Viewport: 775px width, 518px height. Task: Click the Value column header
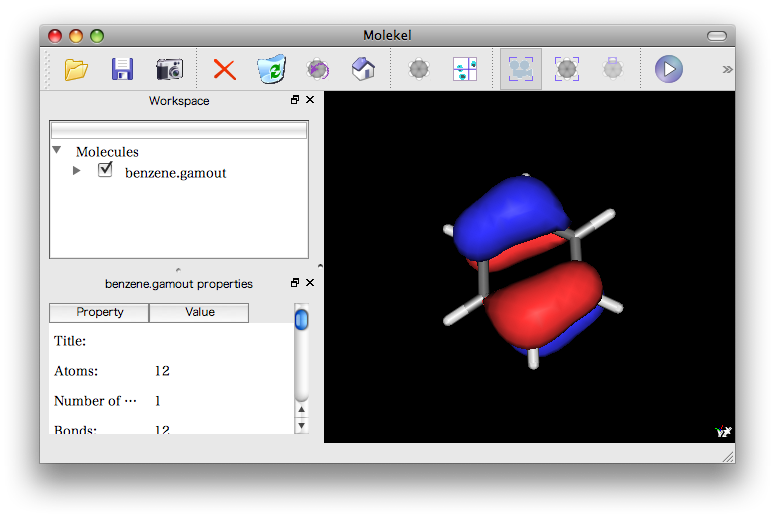(x=199, y=312)
